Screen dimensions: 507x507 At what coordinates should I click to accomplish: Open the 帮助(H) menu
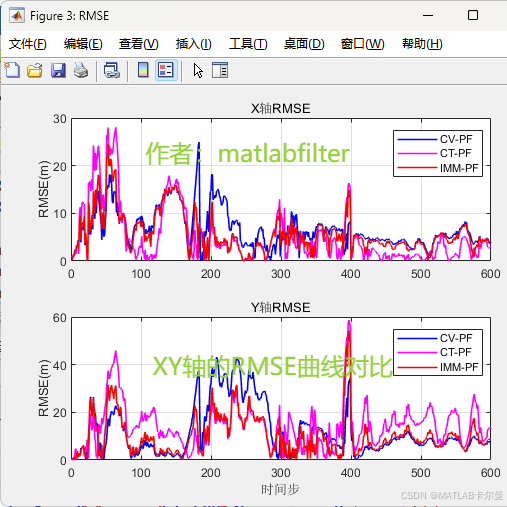point(422,44)
